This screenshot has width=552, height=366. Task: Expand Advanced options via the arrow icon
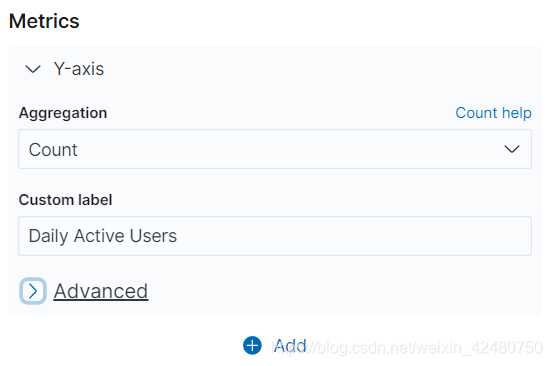[x=33, y=291]
